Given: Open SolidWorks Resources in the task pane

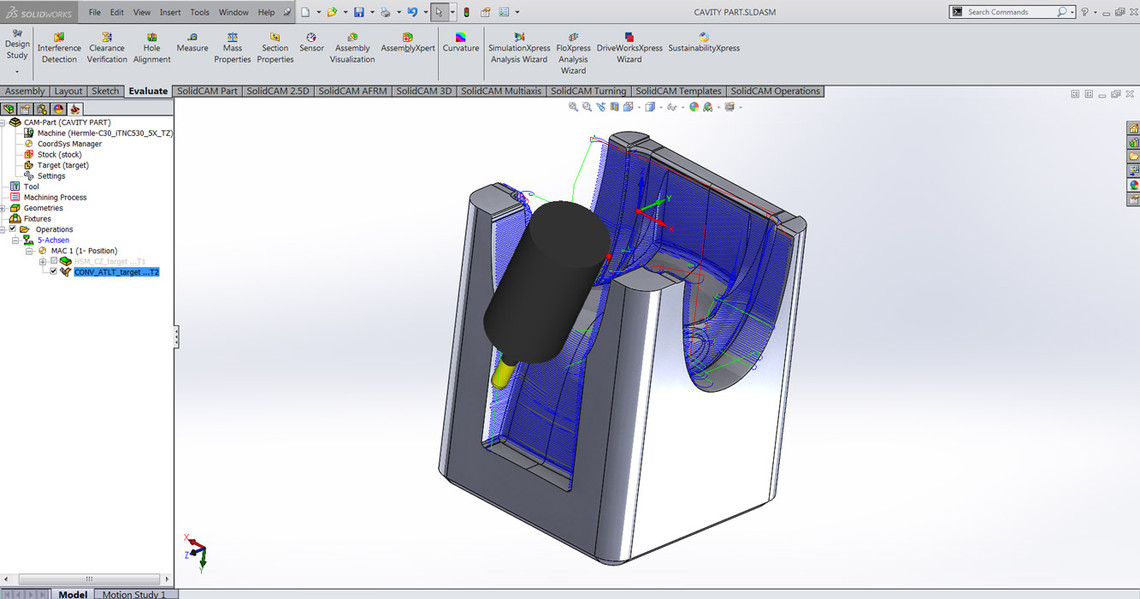Looking at the screenshot, I should 1133,128.
